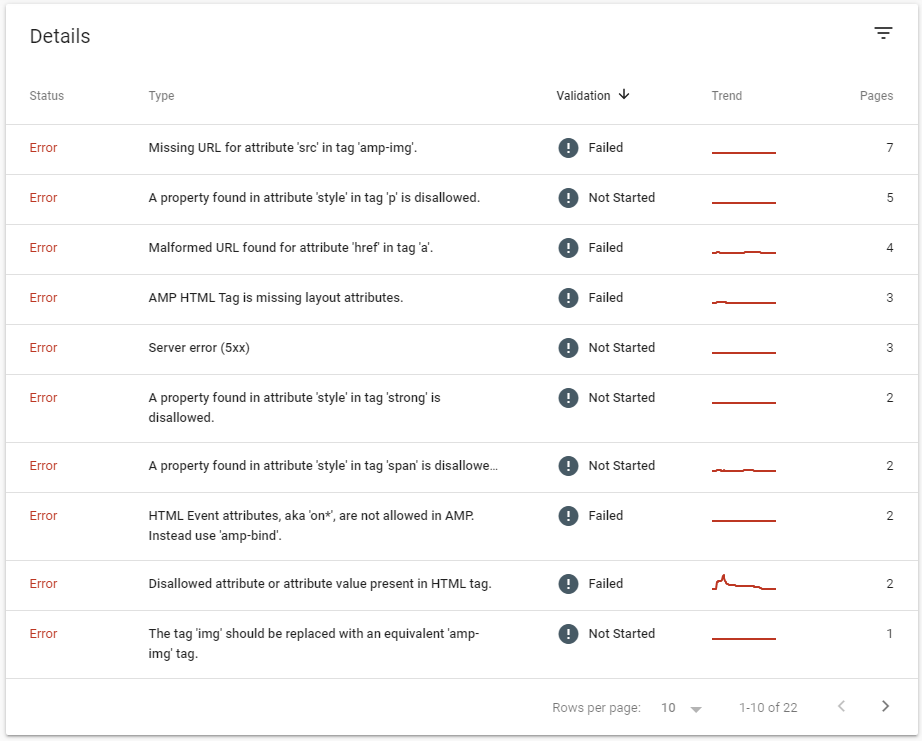The width and height of the screenshot is (922, 741).
Task: Click the Validation sort arrow icon
Action: tap(624, 95)
